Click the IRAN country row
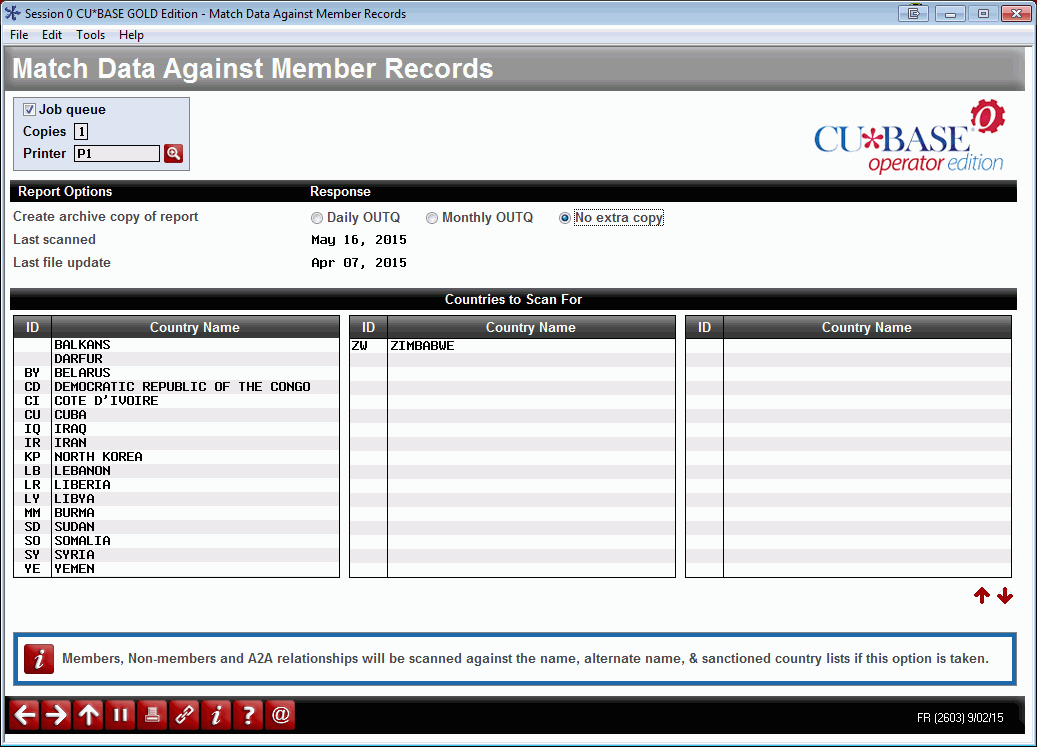This screenshot has width=1037, height=747. pos(177,443)
